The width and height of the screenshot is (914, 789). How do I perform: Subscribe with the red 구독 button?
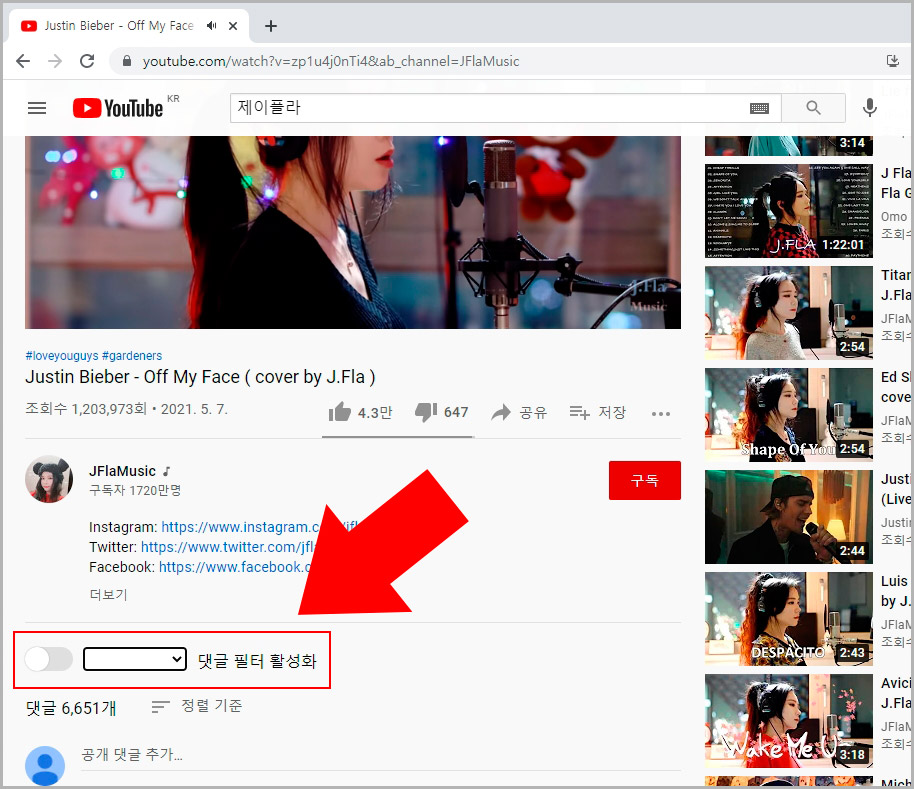(645, 480)
